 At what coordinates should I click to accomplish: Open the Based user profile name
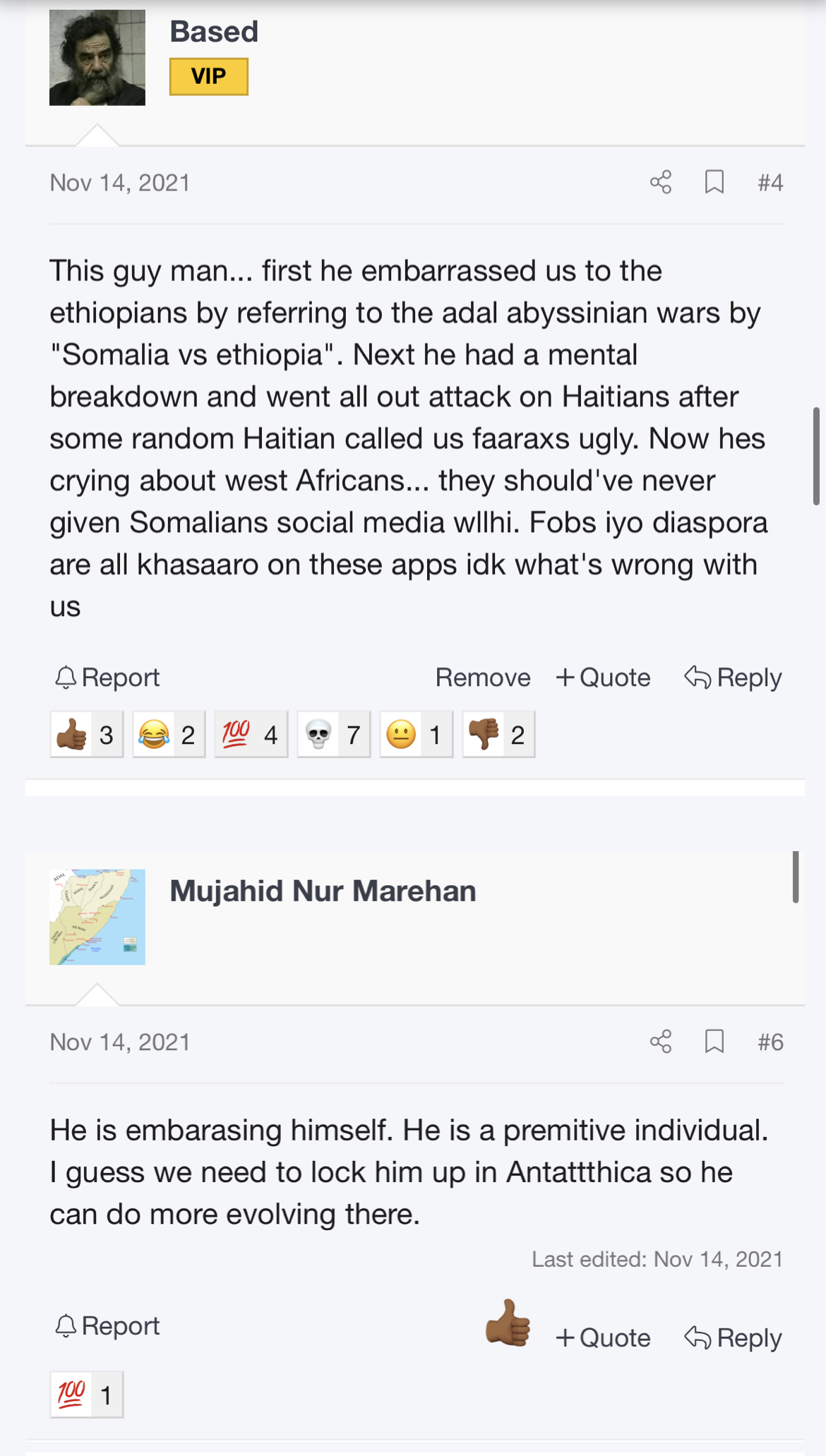[x=214, y=32]
